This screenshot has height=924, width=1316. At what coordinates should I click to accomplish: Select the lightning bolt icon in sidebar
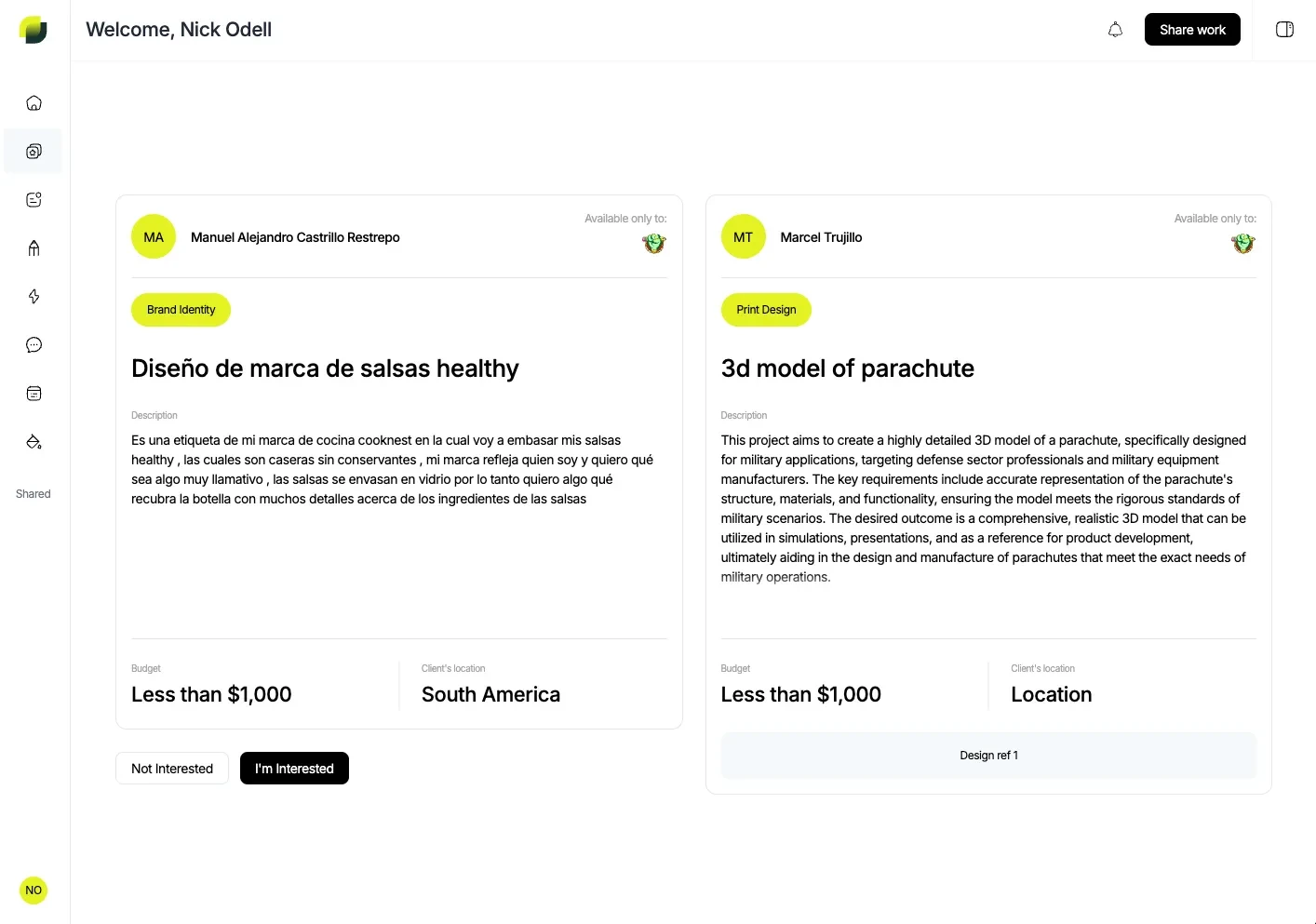click(34, 296)
